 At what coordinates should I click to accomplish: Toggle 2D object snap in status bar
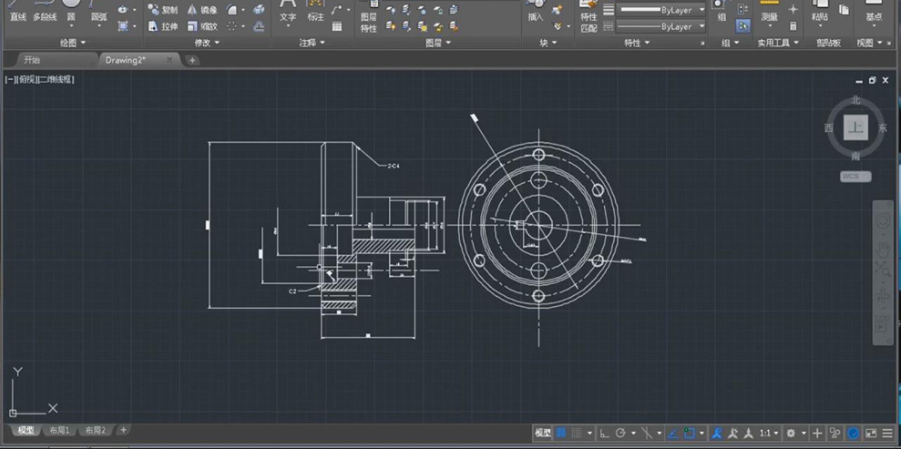pos(690,433)
